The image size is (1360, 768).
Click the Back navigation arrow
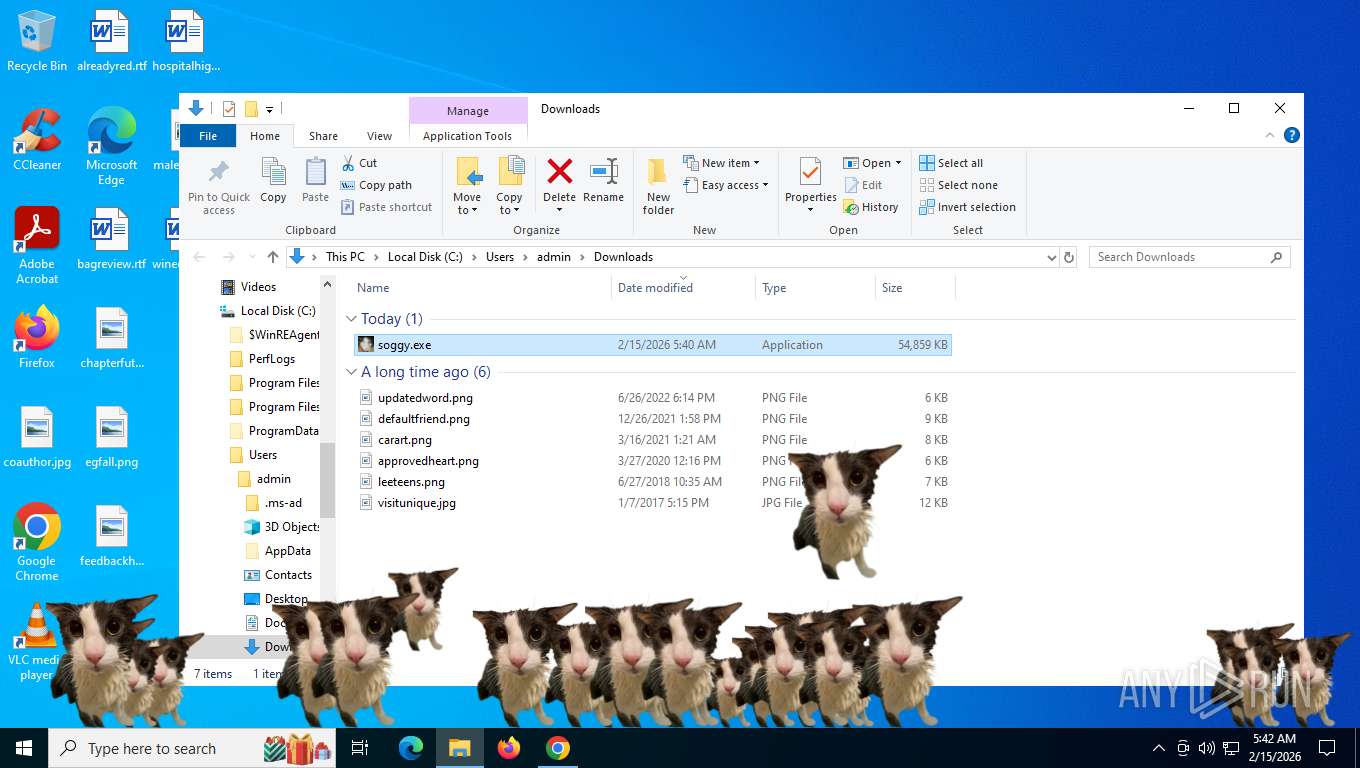199,257
